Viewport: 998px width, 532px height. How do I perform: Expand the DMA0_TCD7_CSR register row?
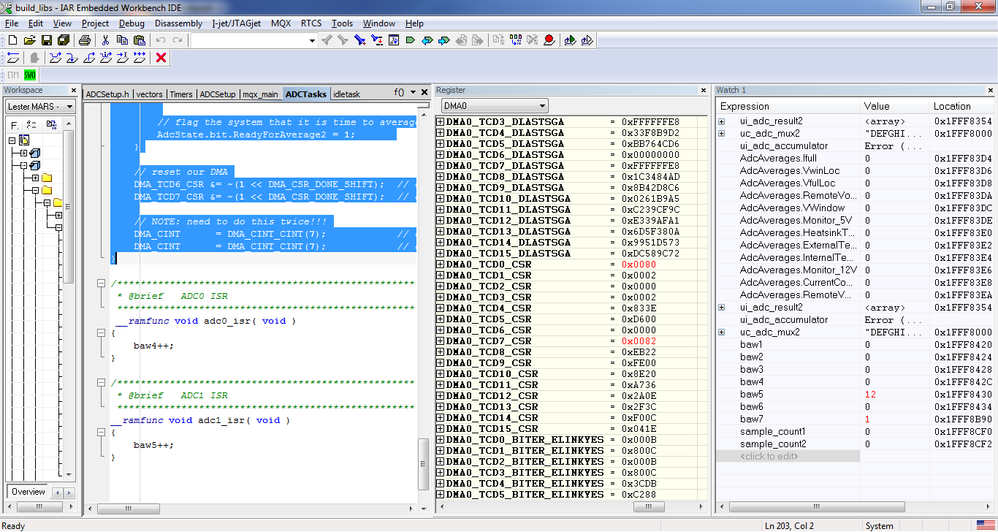440,341
